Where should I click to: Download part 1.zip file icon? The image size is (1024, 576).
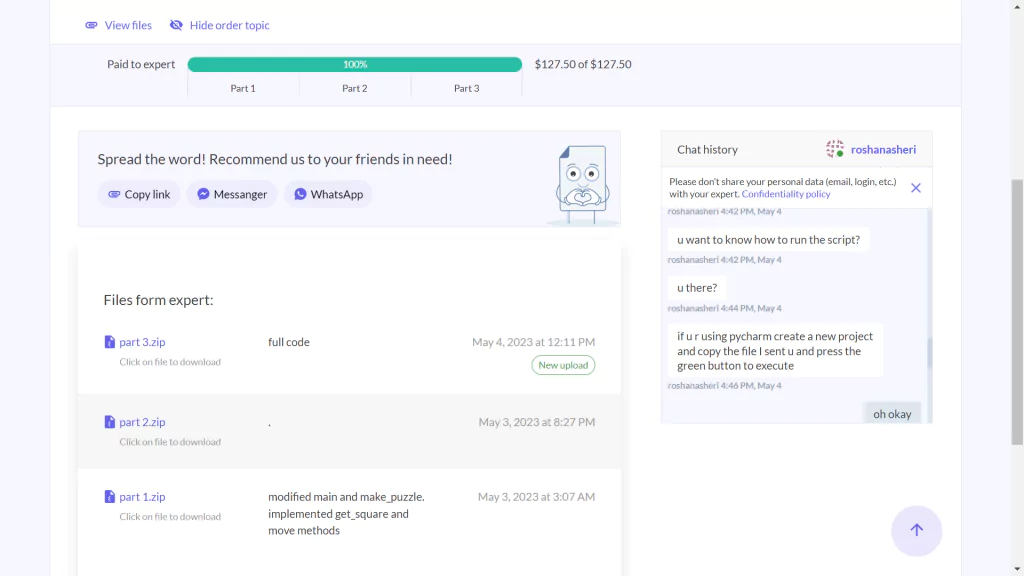pyautogui.click(x=110, y=496)
